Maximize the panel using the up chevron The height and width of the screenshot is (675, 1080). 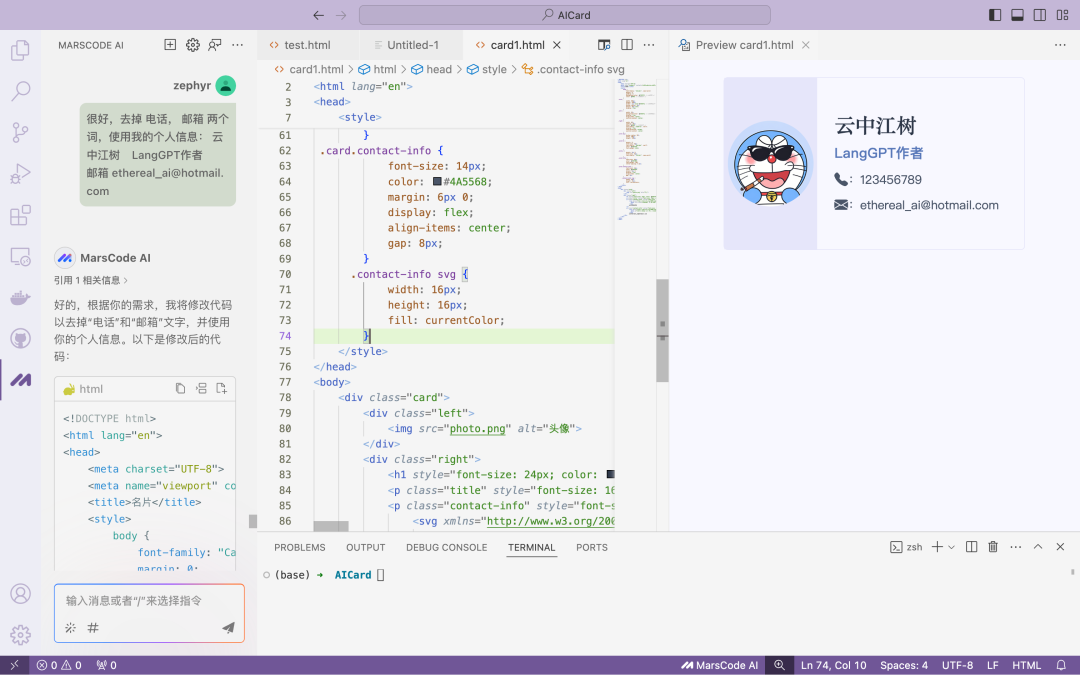pyautogui.click(x=1038, y=547)
